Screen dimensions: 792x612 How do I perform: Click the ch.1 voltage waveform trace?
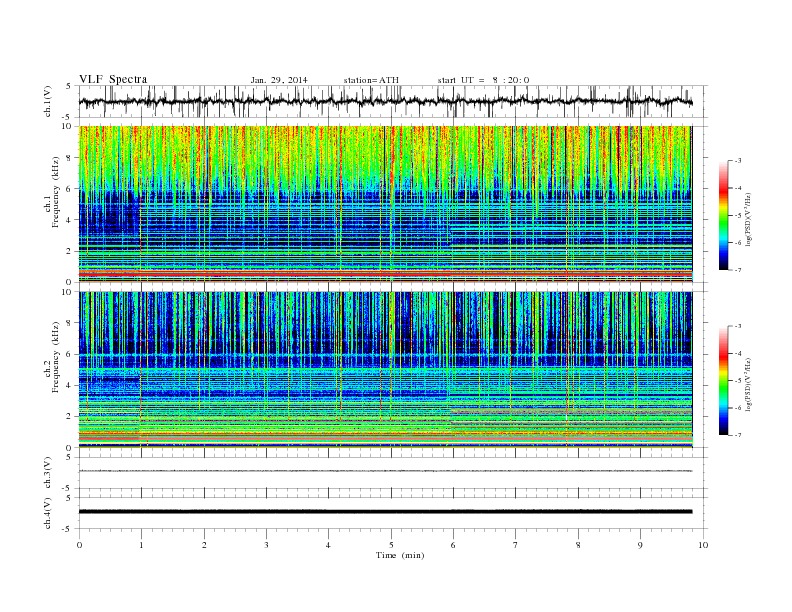click(x=385, y=101)
